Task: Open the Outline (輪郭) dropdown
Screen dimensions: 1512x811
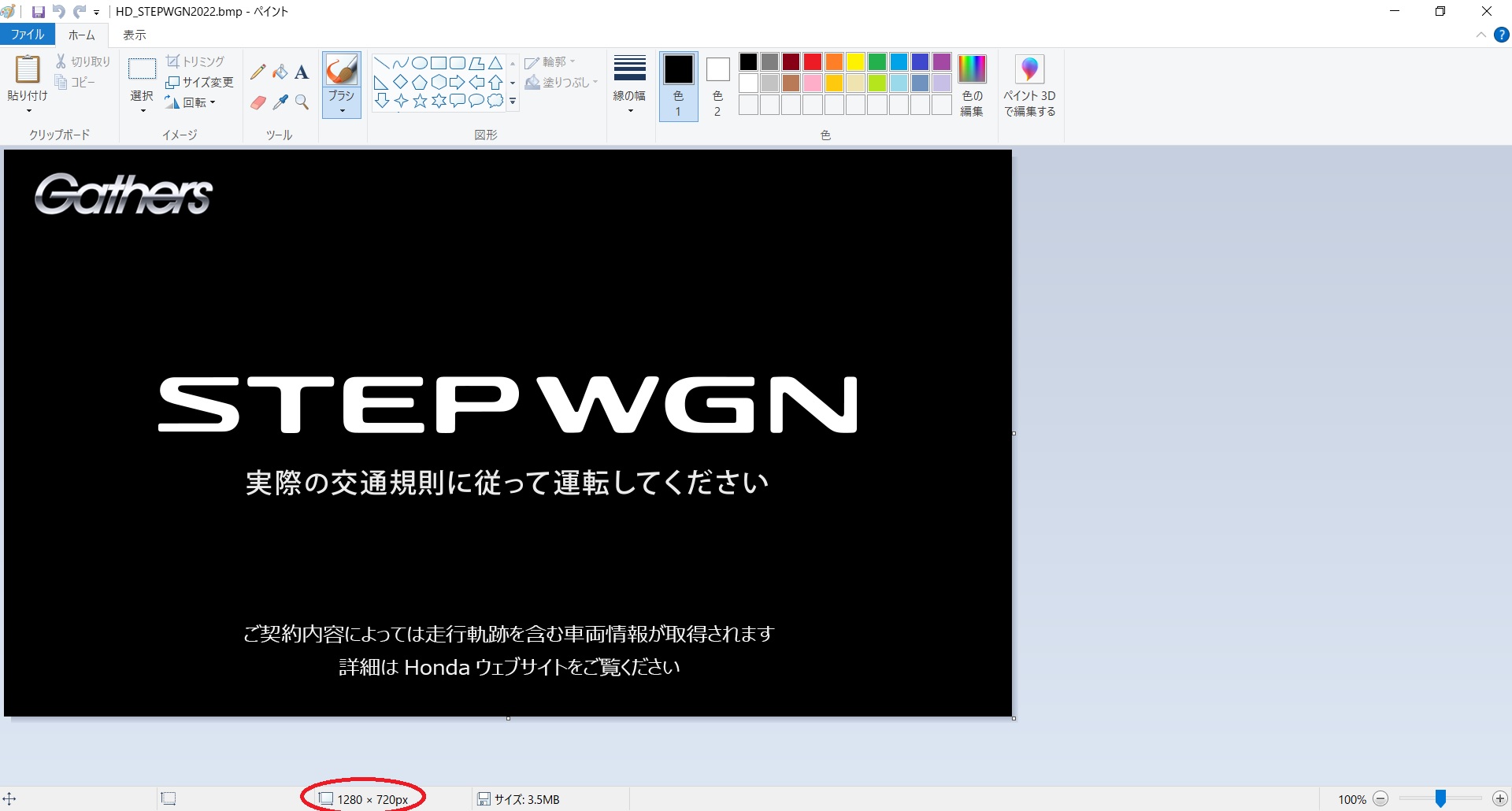Action: tap(550, 61)
